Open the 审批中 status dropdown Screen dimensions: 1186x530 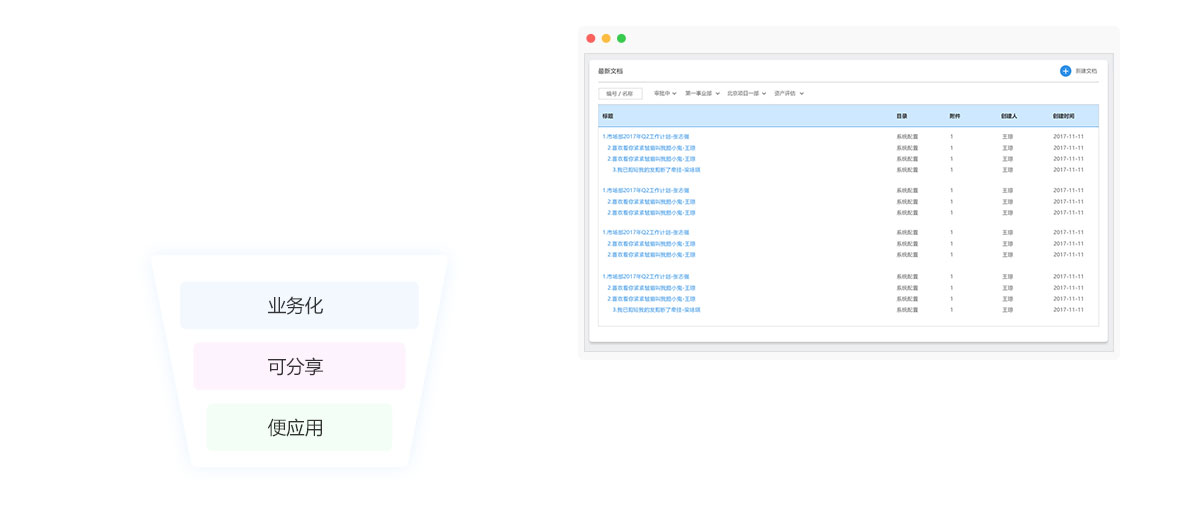pyautogui.click(x=665, y=94)
